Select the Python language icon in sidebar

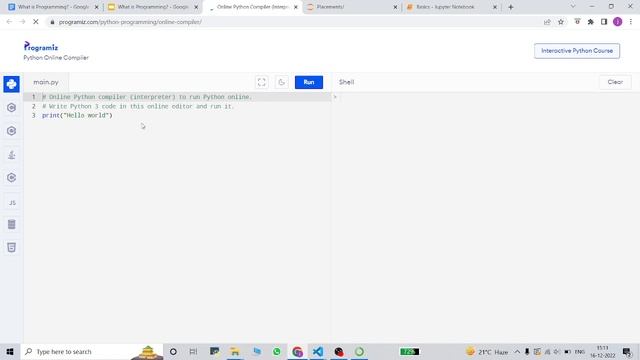pos(11,84)
